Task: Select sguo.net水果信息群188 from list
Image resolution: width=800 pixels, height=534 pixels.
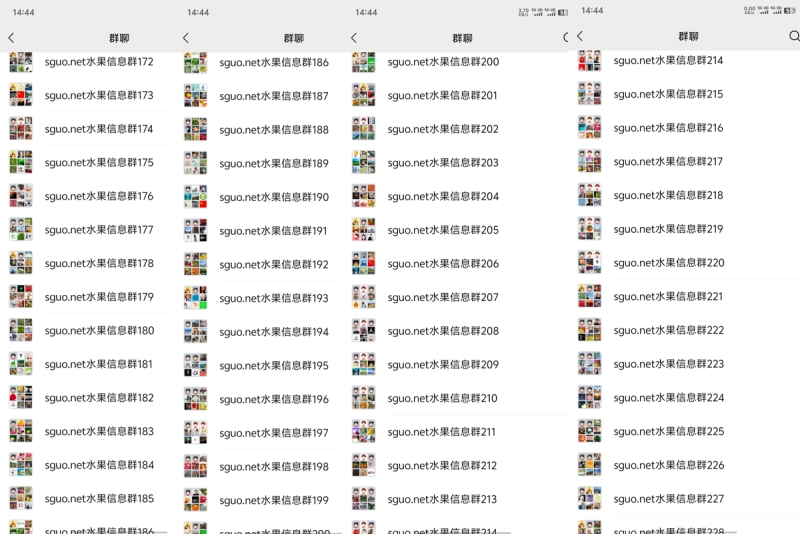Action: click(262, 130)
